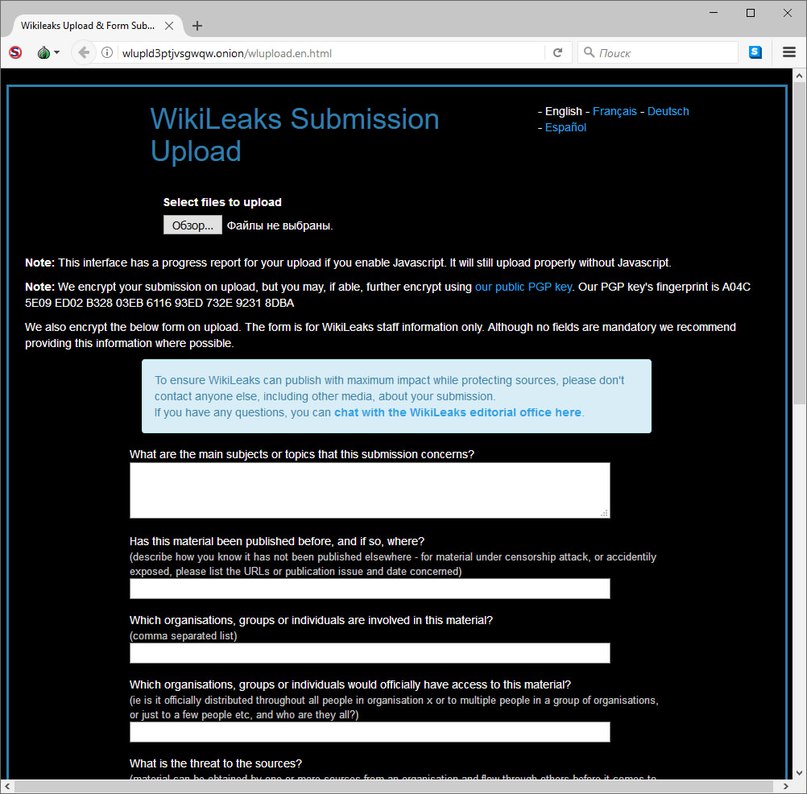Image resolution: width=807 pixels, height=794 pixels.
Task: Close the Wikileaks Upload tab
Action: tap(169, 26)
